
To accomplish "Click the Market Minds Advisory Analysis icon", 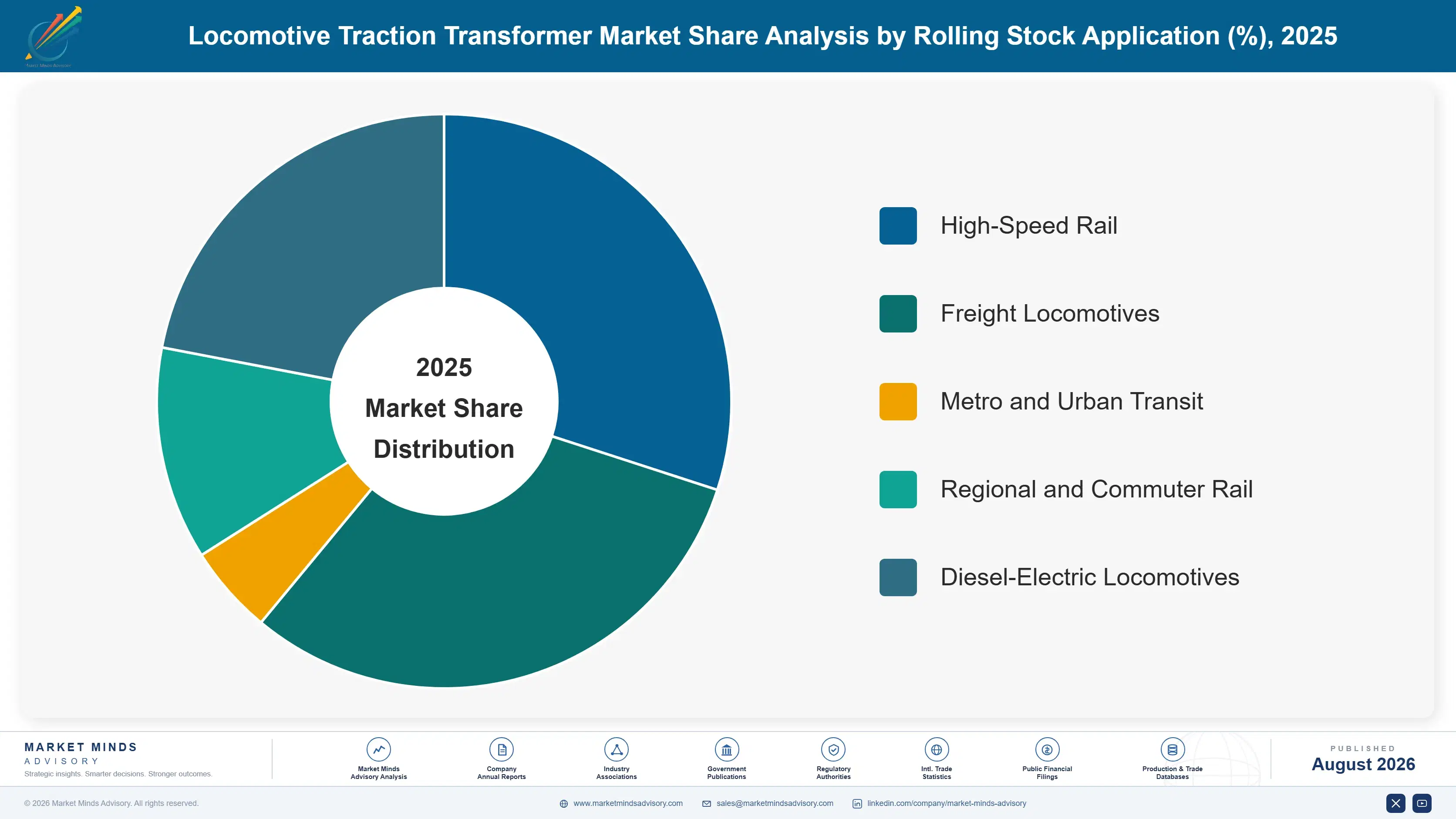I will click(379, 749).
